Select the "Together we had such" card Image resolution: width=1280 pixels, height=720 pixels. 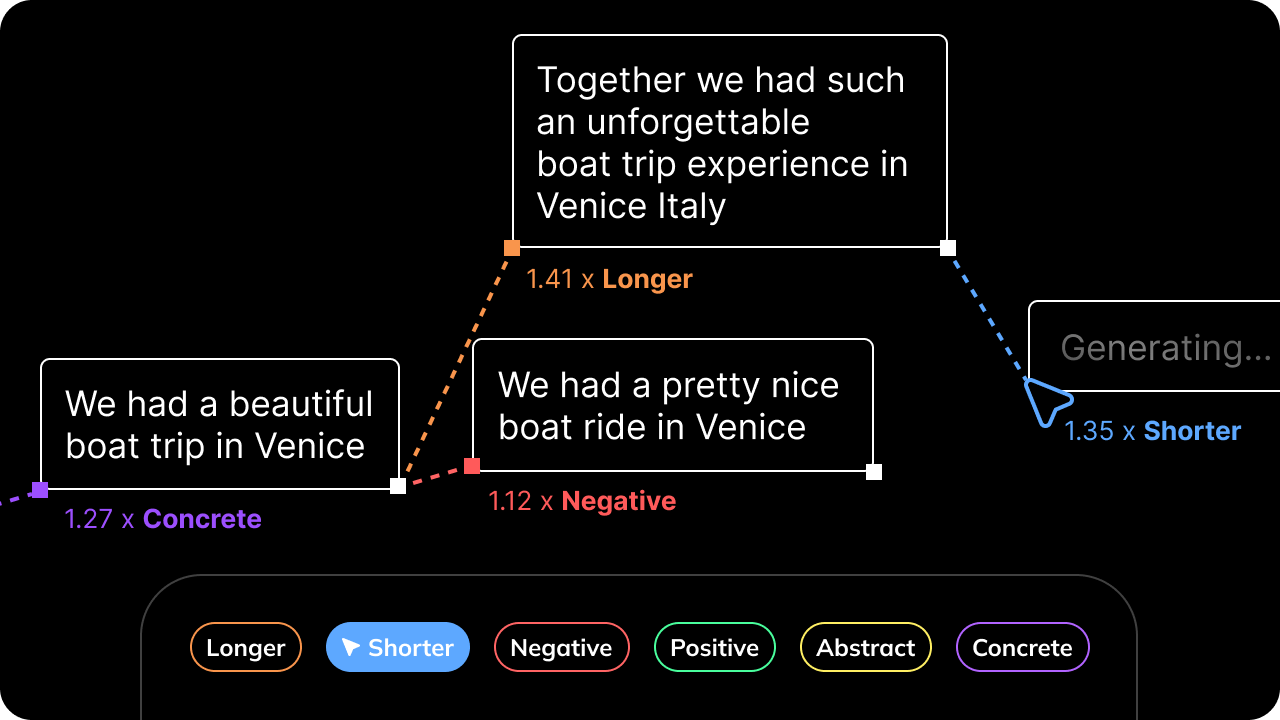[x=730, y=141]
